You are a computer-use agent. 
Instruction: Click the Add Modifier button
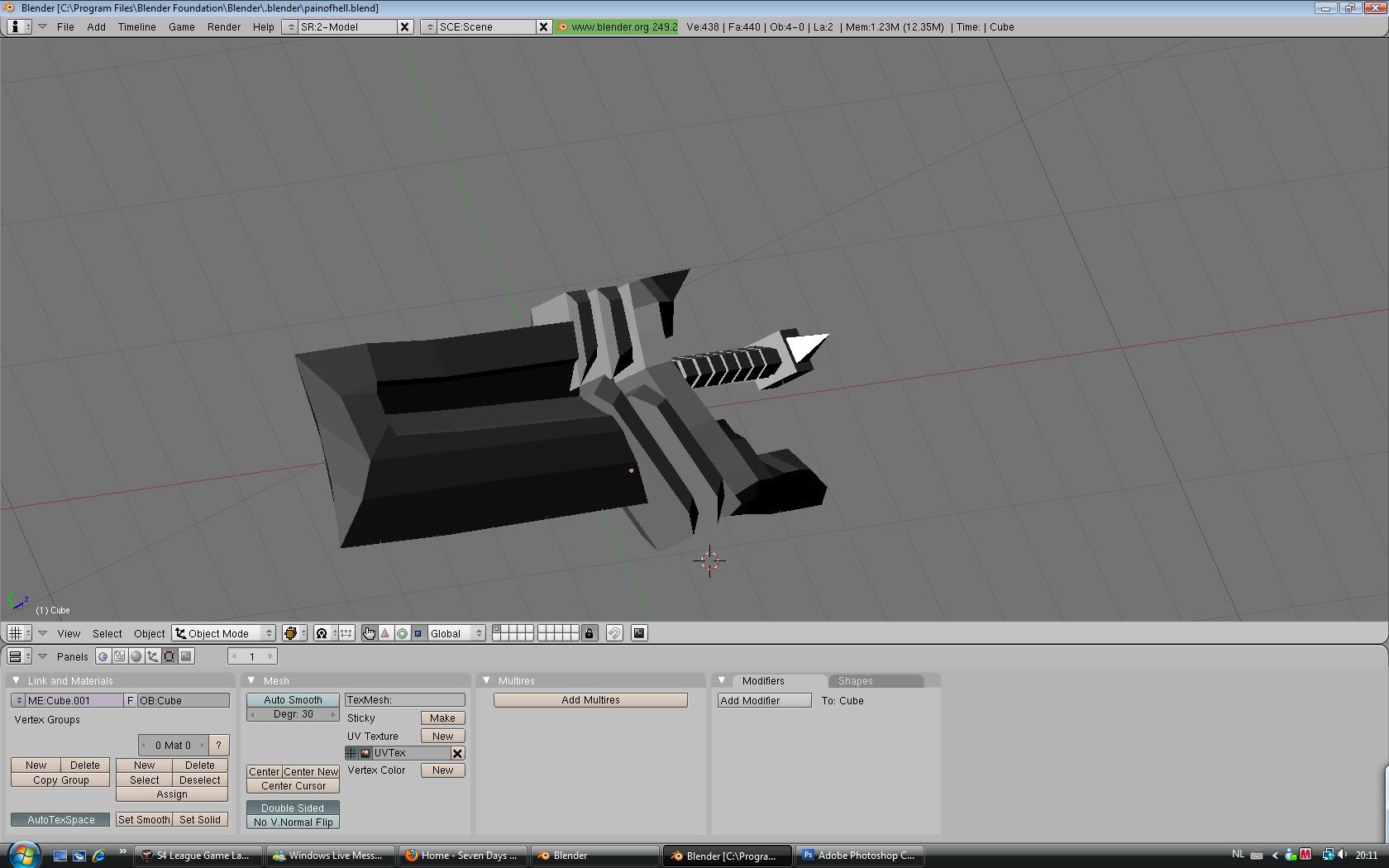pos(764,700)
